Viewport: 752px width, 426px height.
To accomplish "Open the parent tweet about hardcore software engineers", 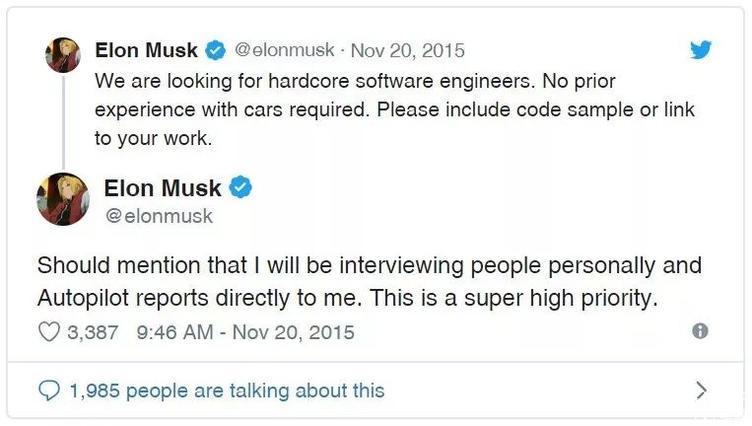I will coord(394,109).
